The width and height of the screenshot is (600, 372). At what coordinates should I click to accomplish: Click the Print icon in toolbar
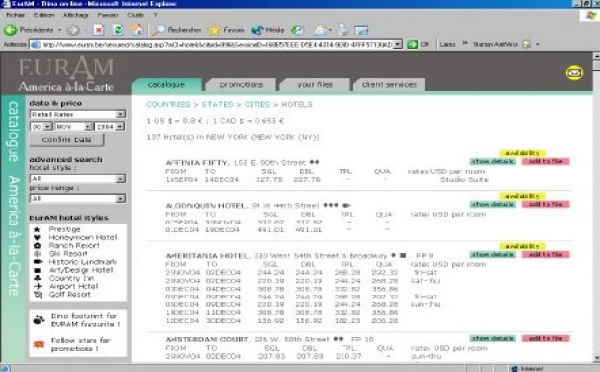[342, 30]
